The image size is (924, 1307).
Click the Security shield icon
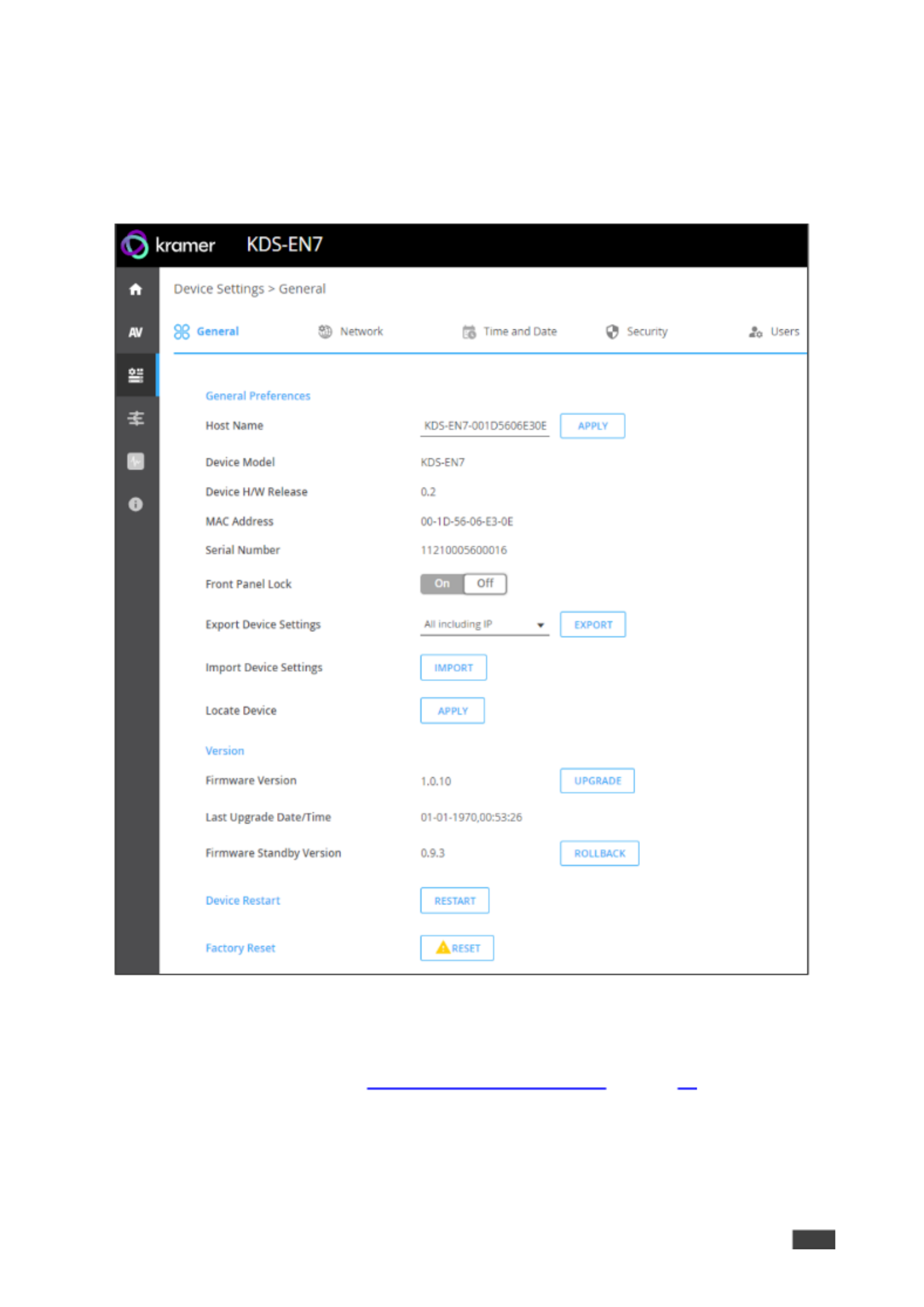click(x=612, y=332)
